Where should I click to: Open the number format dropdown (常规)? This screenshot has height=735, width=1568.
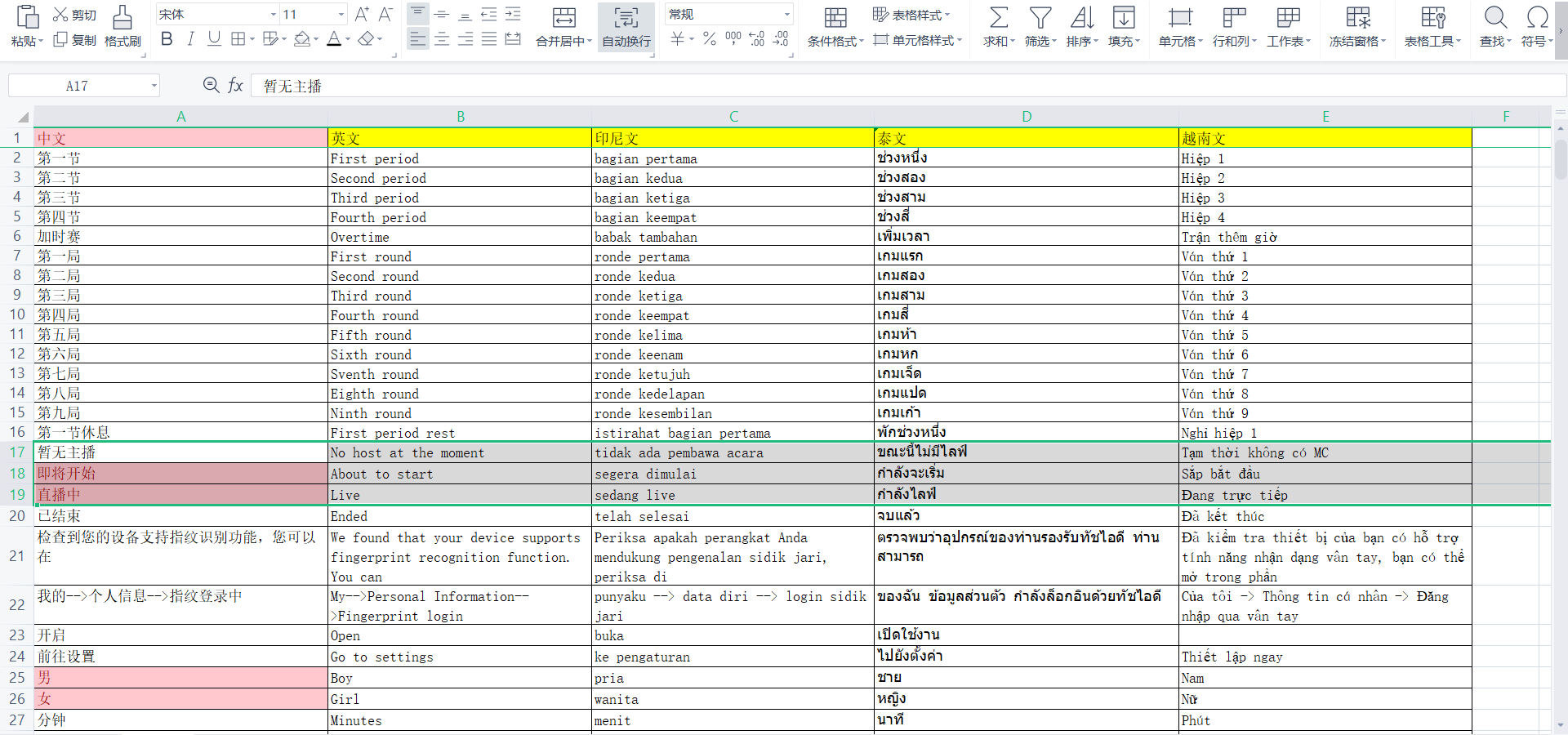(787, 15)
